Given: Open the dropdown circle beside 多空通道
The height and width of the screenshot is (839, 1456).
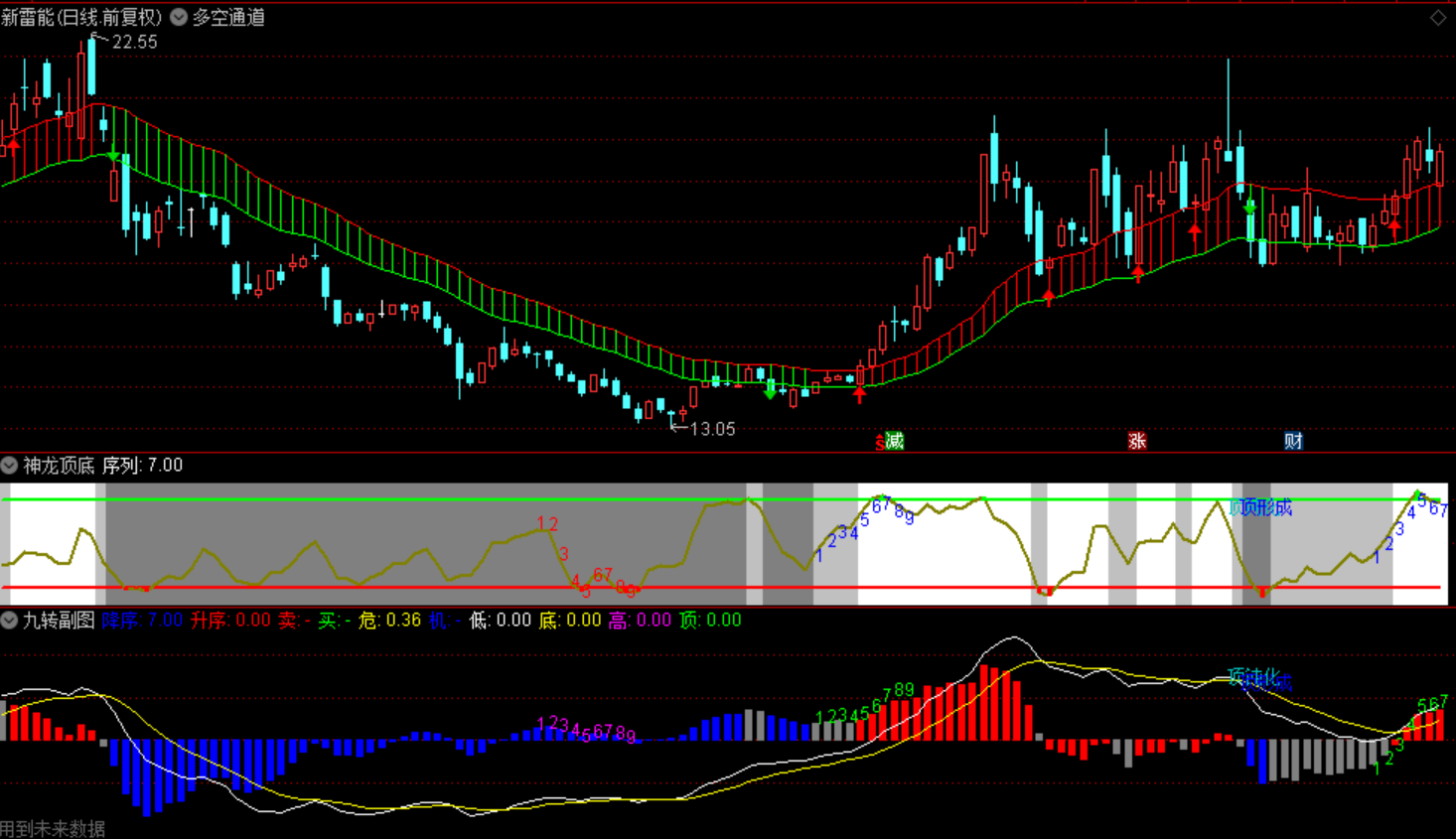Looking at the screenshot, I should pyautogui.click(x=179, y=17).
